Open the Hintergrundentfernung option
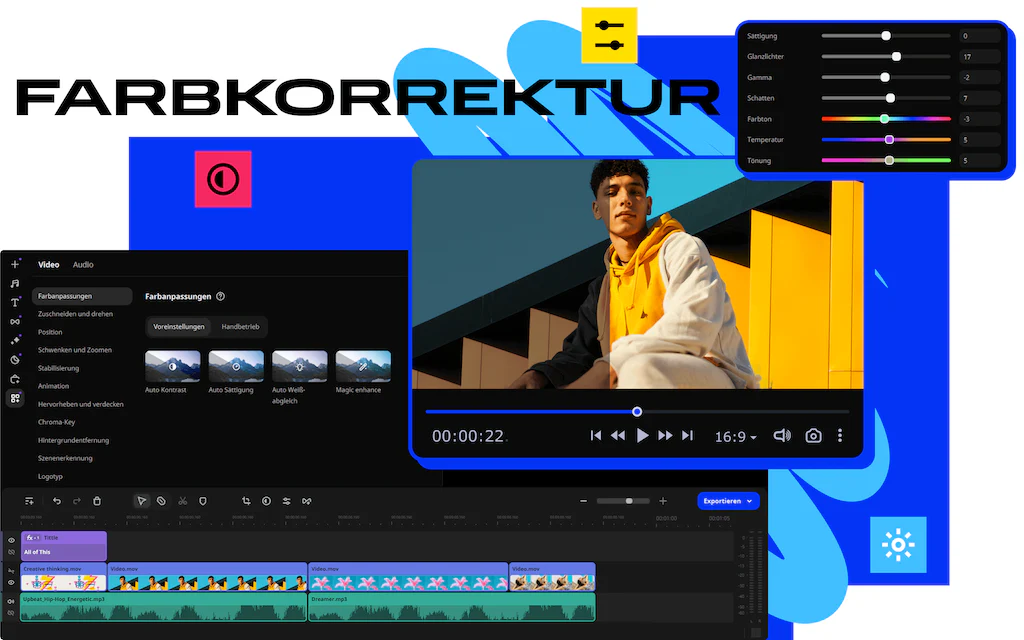 [x=73, y=440]
